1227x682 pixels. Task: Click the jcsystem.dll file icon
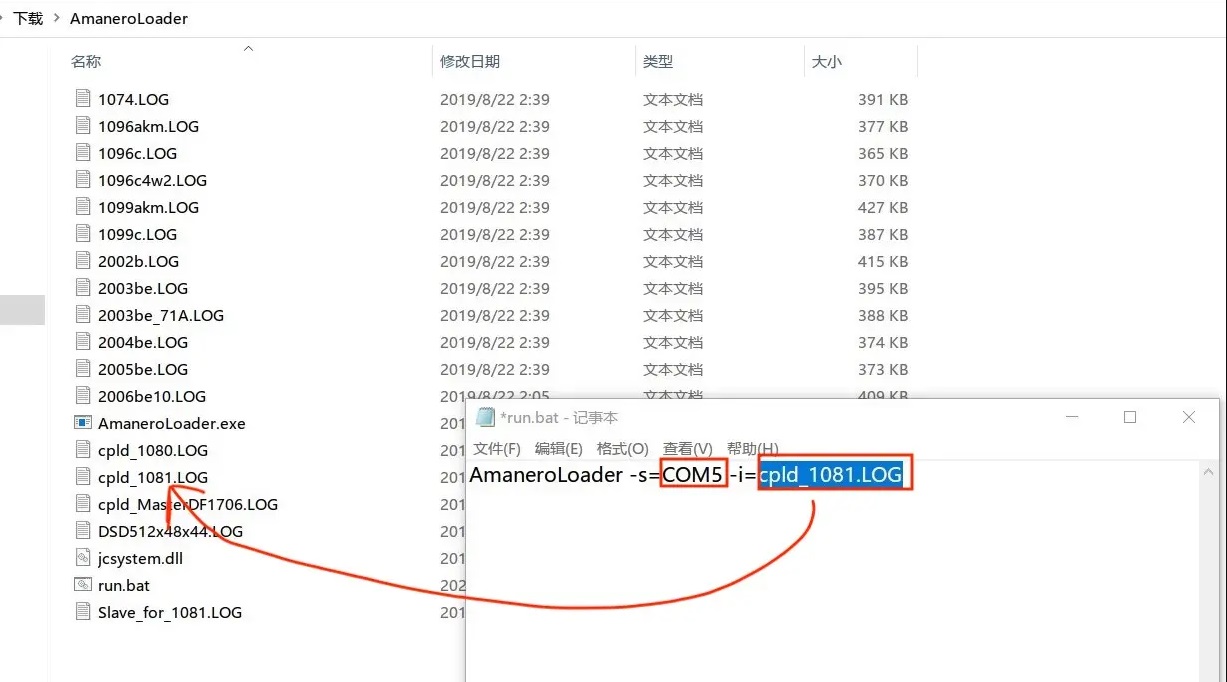[82, 558]
